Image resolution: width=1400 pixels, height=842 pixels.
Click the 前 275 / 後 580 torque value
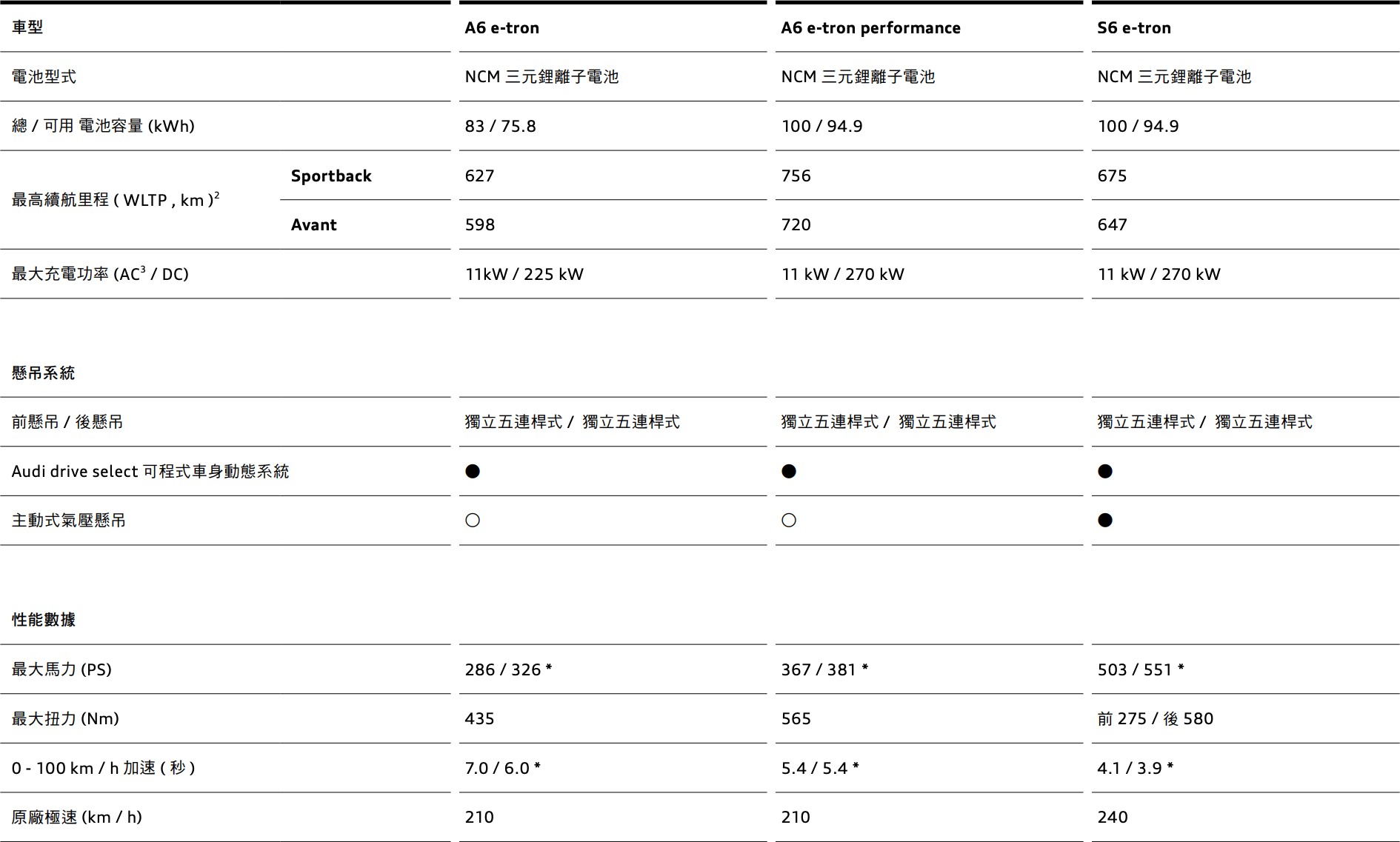tap(1156, 719)
